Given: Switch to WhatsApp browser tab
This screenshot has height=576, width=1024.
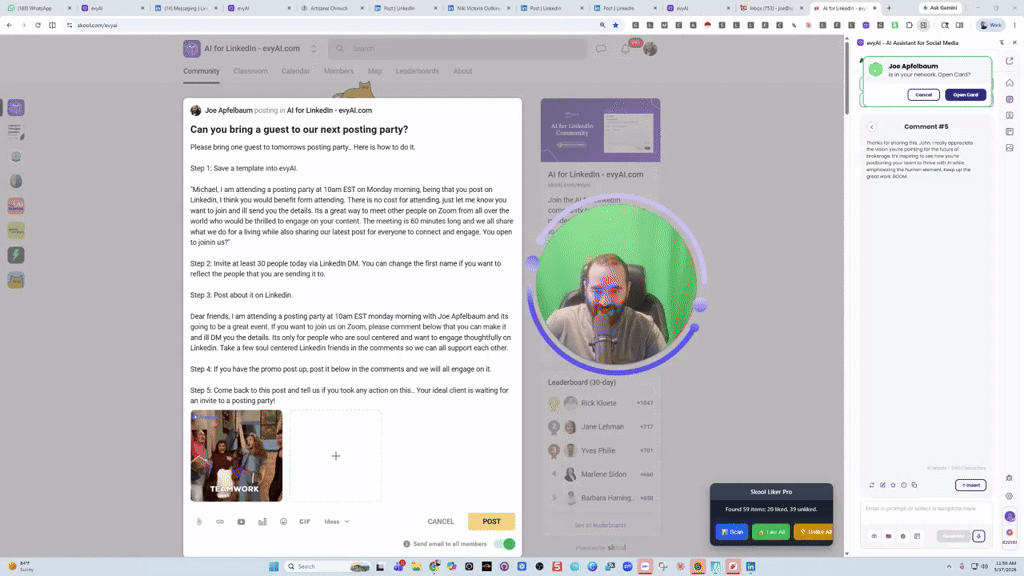Looking at the screenshot, I should (38, 8).
